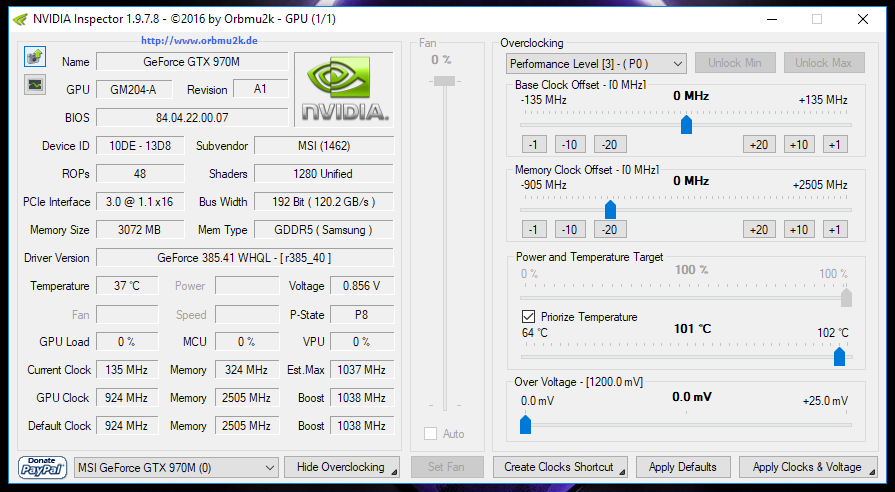Click the P8 P-State value
Viewport: 895px width, 492px height.
click(362, 314)
